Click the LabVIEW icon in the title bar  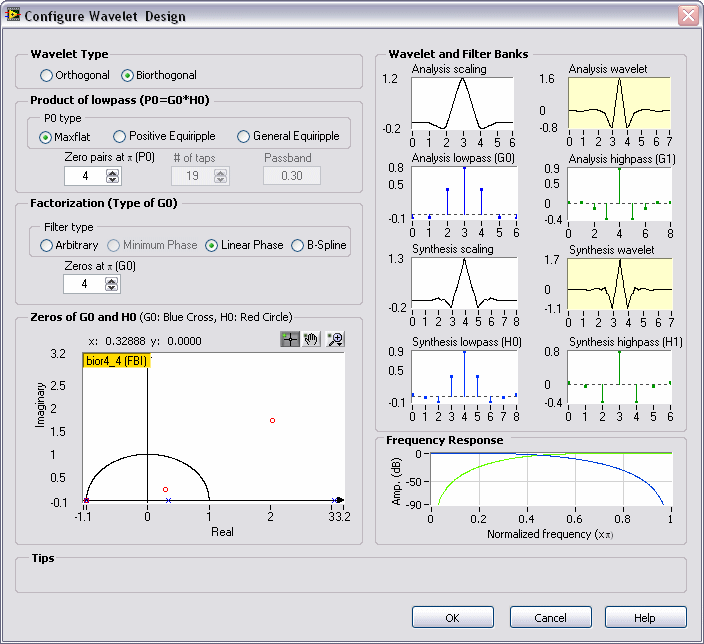coord(13,16)
